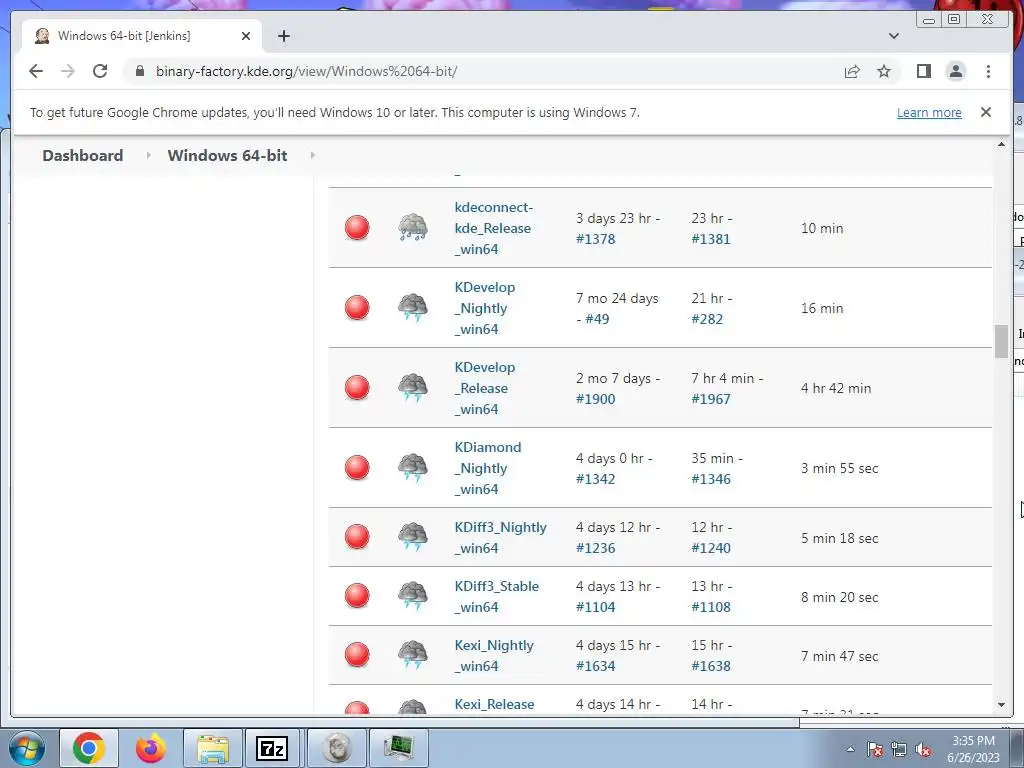Open KDevelop last success build #49
Viewport: 1024px width, 768px height.
(597, 319)
